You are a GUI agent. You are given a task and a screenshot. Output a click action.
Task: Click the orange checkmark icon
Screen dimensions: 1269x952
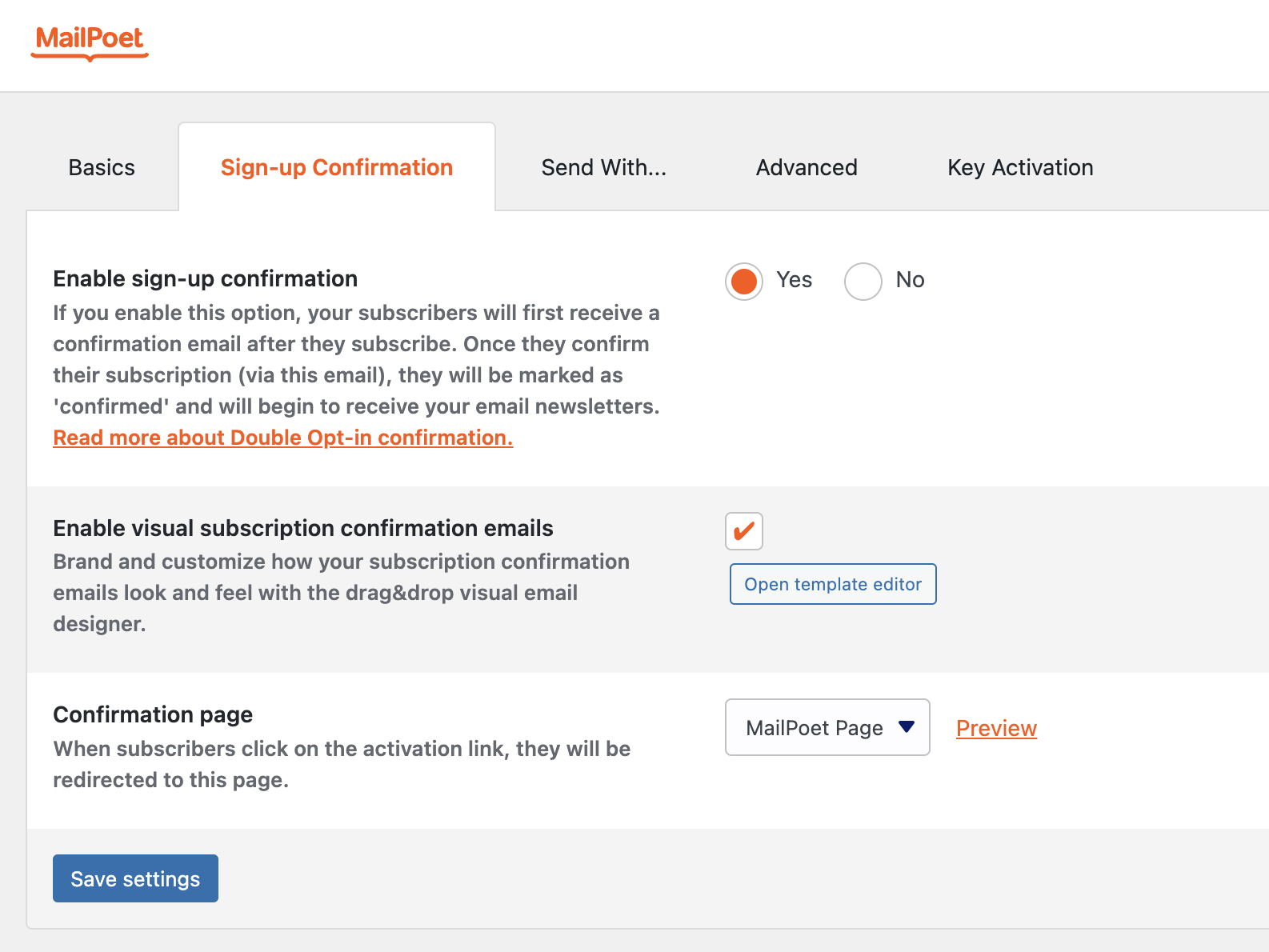tap(744, 531)
